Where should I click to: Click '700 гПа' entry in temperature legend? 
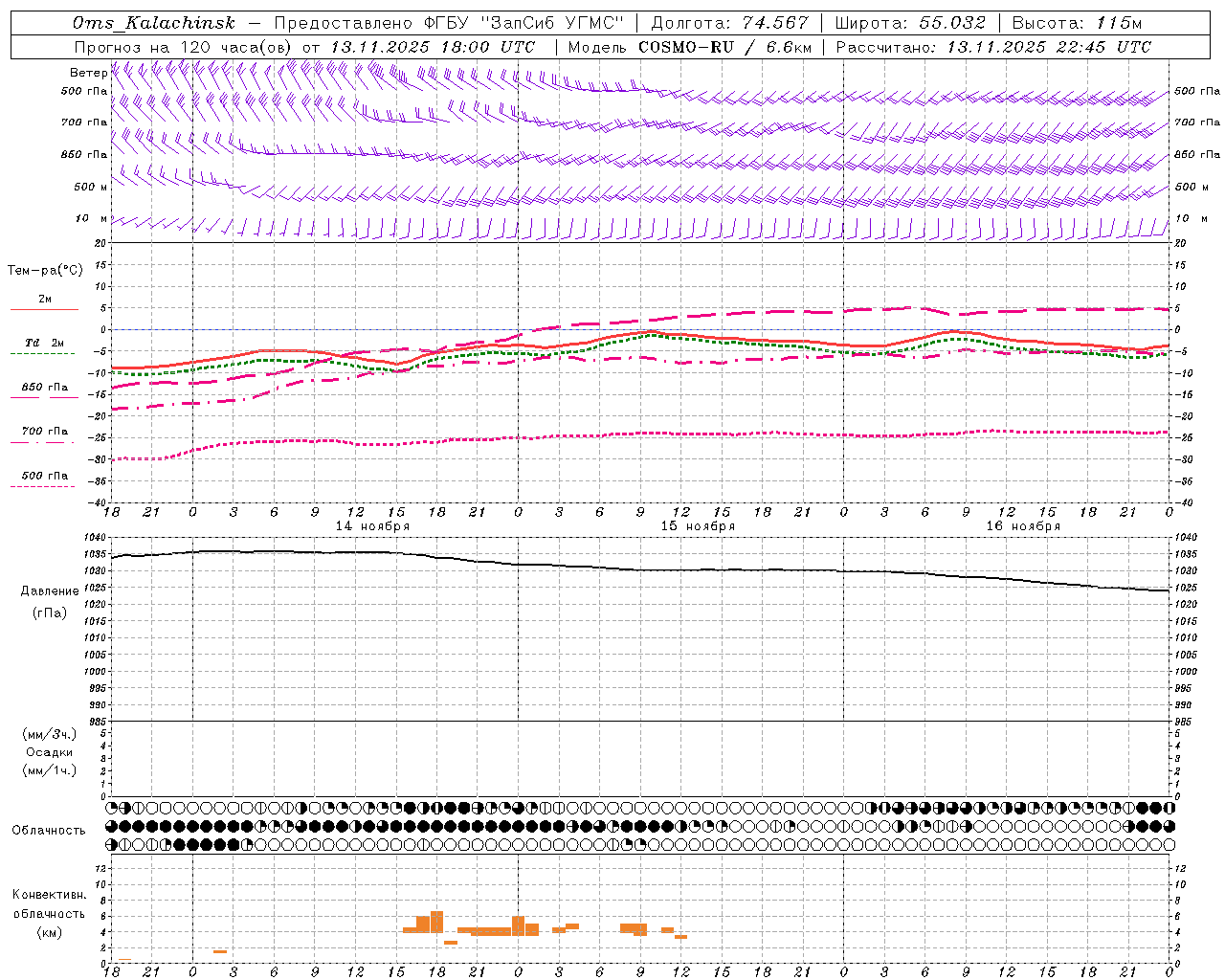tap(45, 431)
